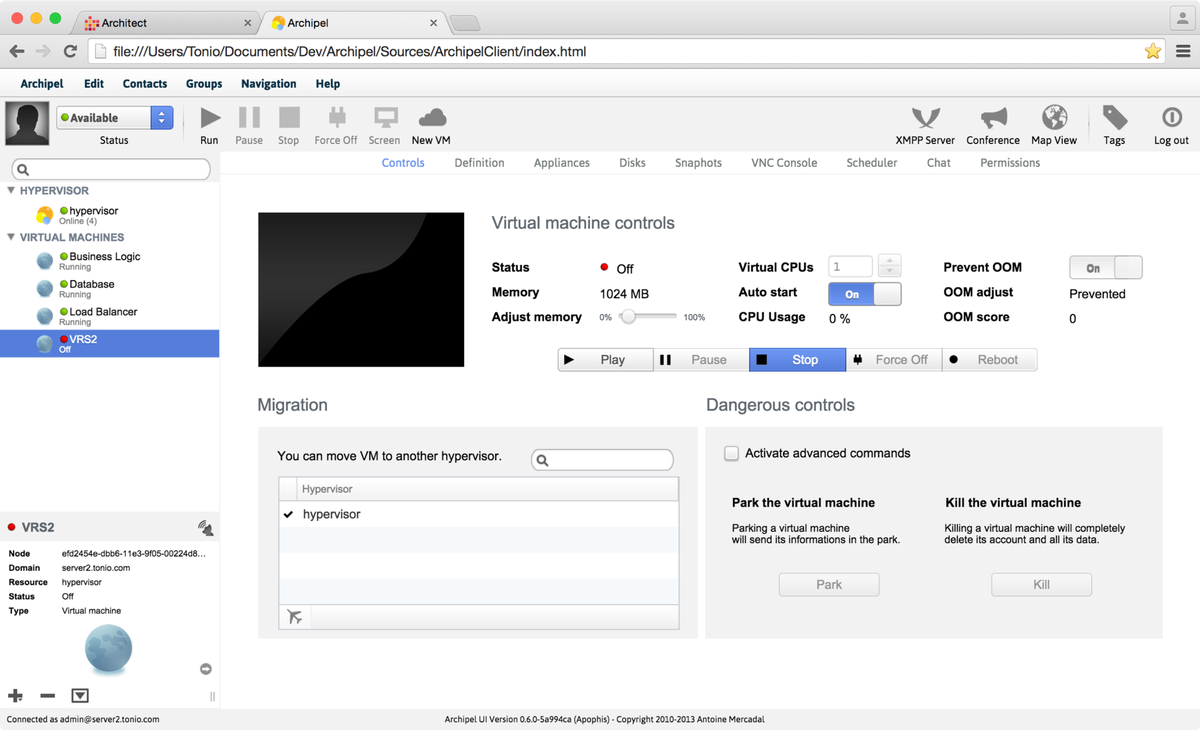Click the Play segmented button
This screenshot has height=730, width=1200.
605,360
